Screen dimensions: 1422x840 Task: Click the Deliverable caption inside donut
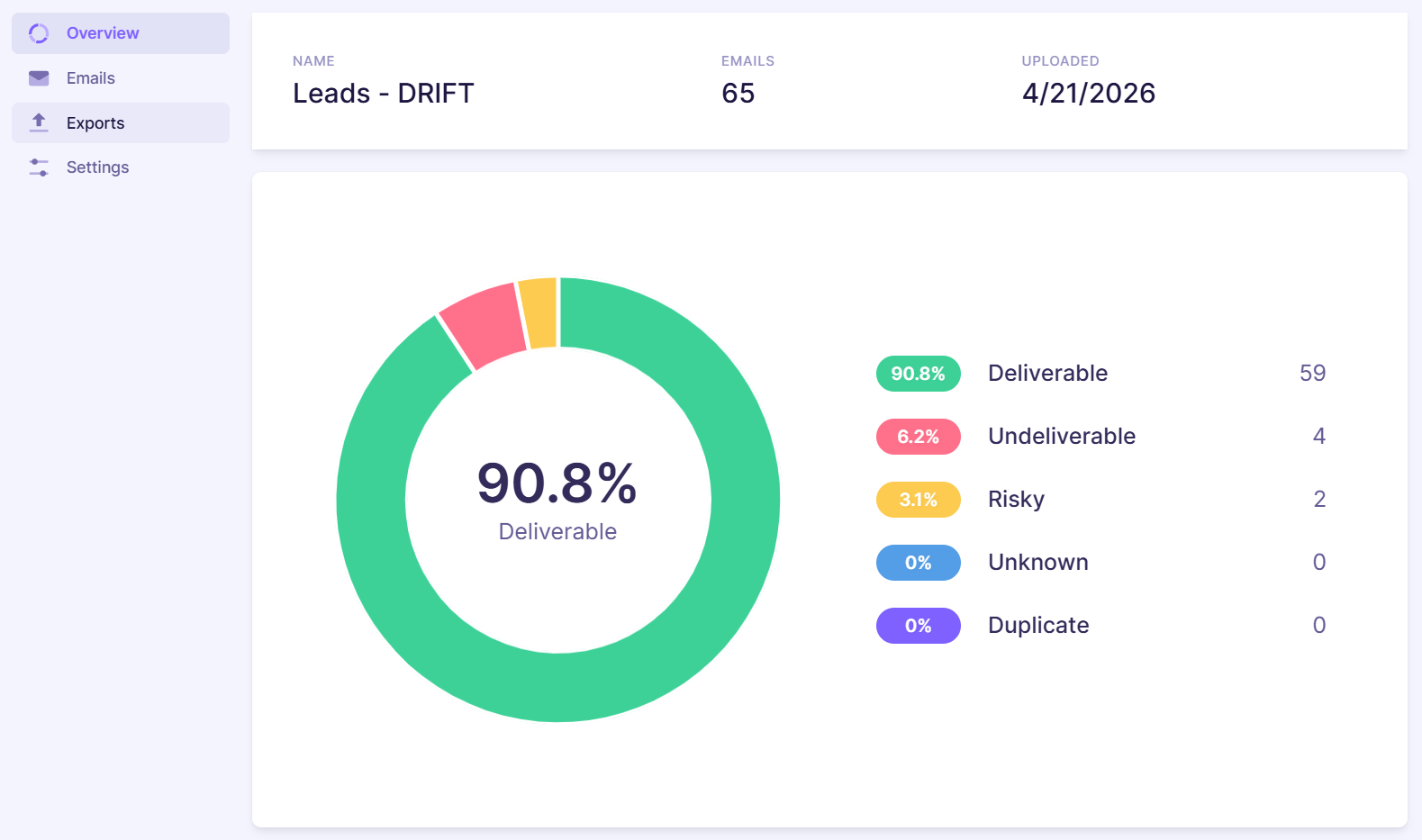pyautogui.click(x=557, y=531)
